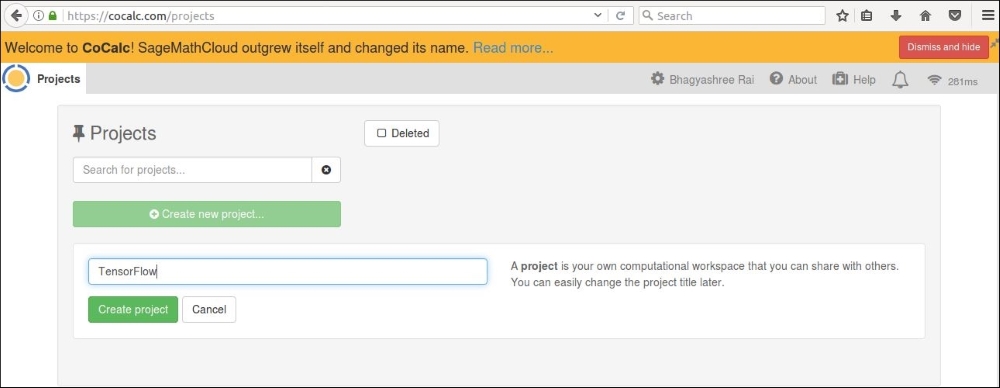Open the About page
The image size is (1000, 388).
tap(793, 80)
